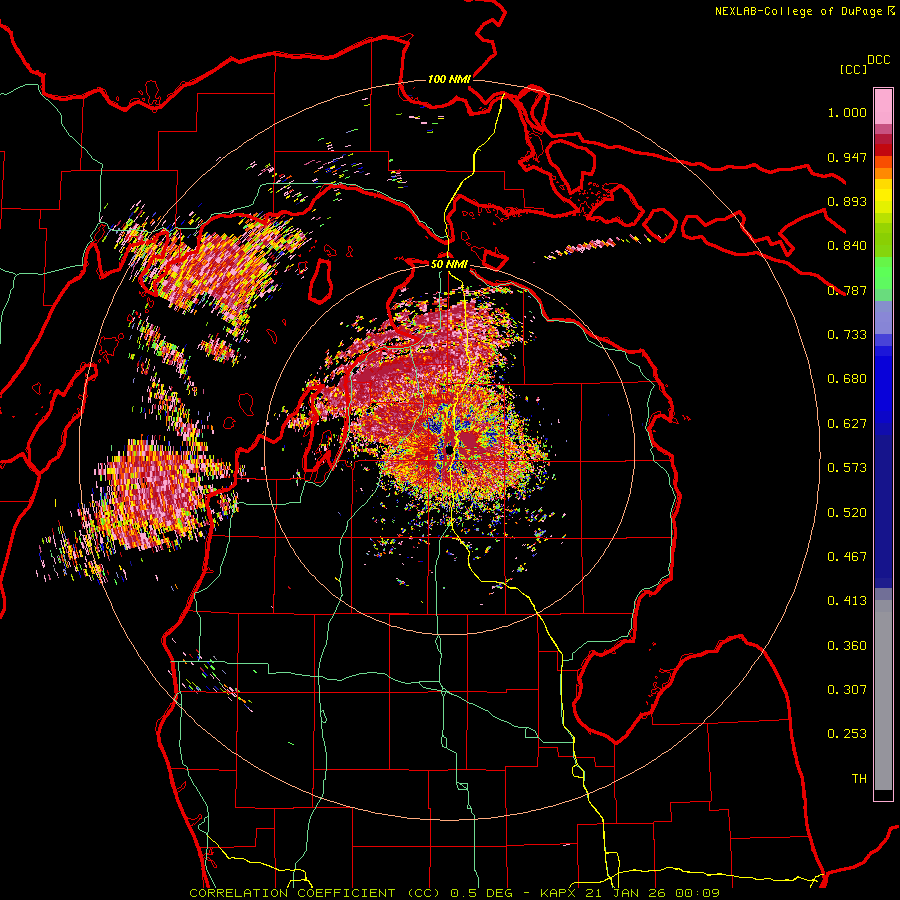The width and height of the screenshot is (900, 900).
Task: Click the [CC] units label
Action: coord(854,69)
